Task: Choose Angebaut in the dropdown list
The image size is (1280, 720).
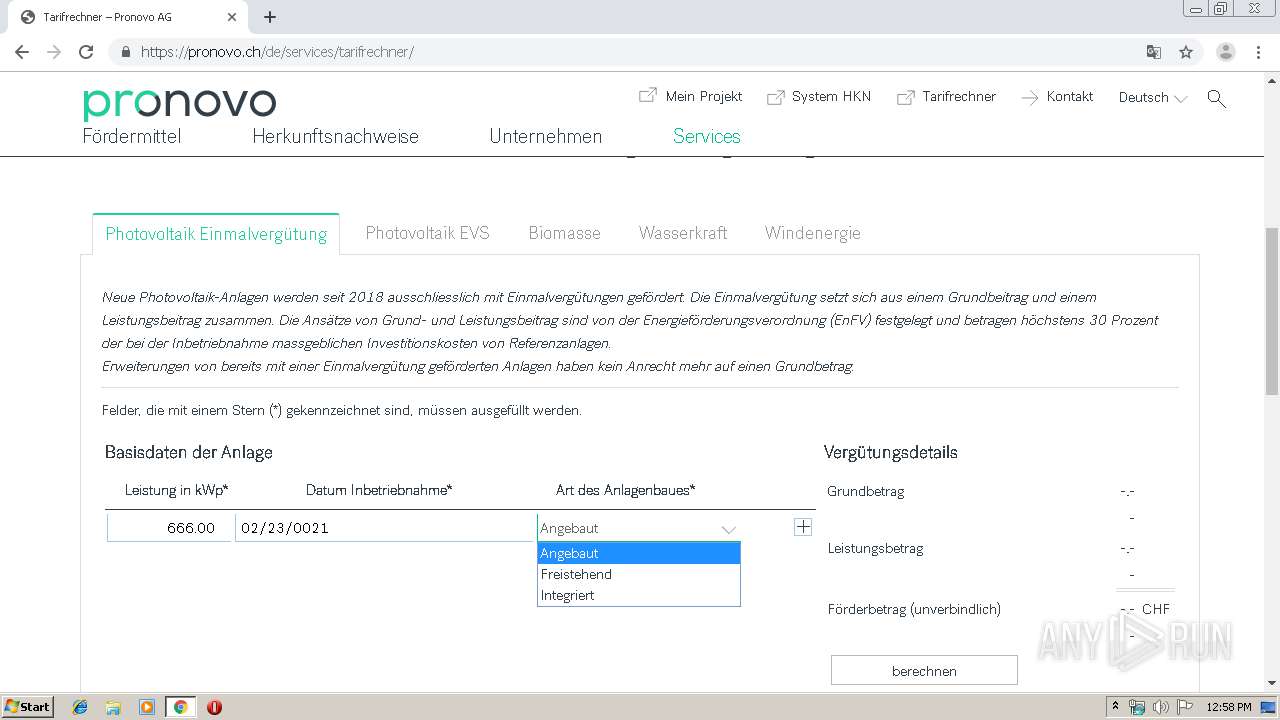Action: pyautogui.click(x=638, y=553)
